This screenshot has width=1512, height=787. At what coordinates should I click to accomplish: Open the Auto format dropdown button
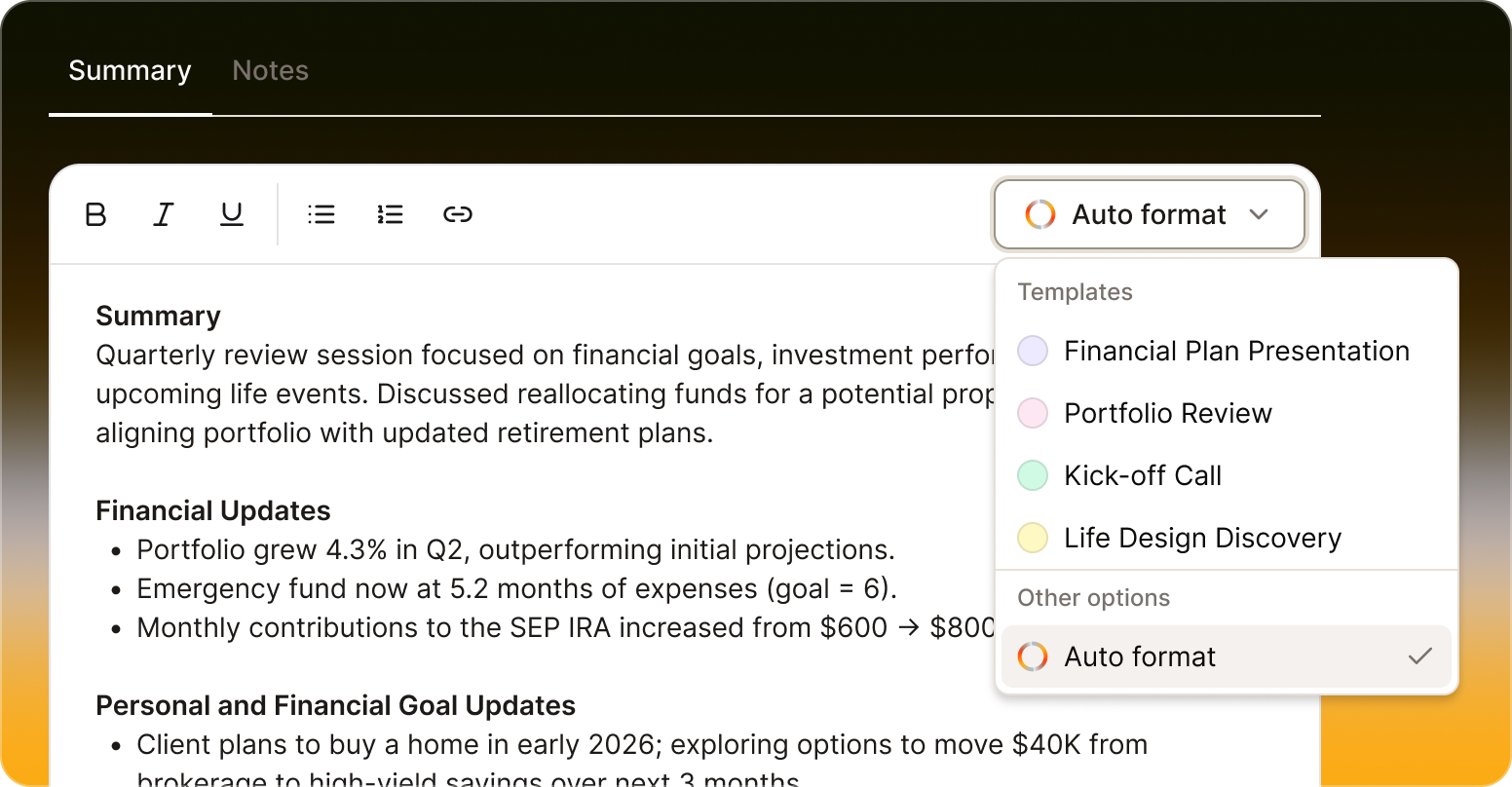click(x=1149, y=214)
